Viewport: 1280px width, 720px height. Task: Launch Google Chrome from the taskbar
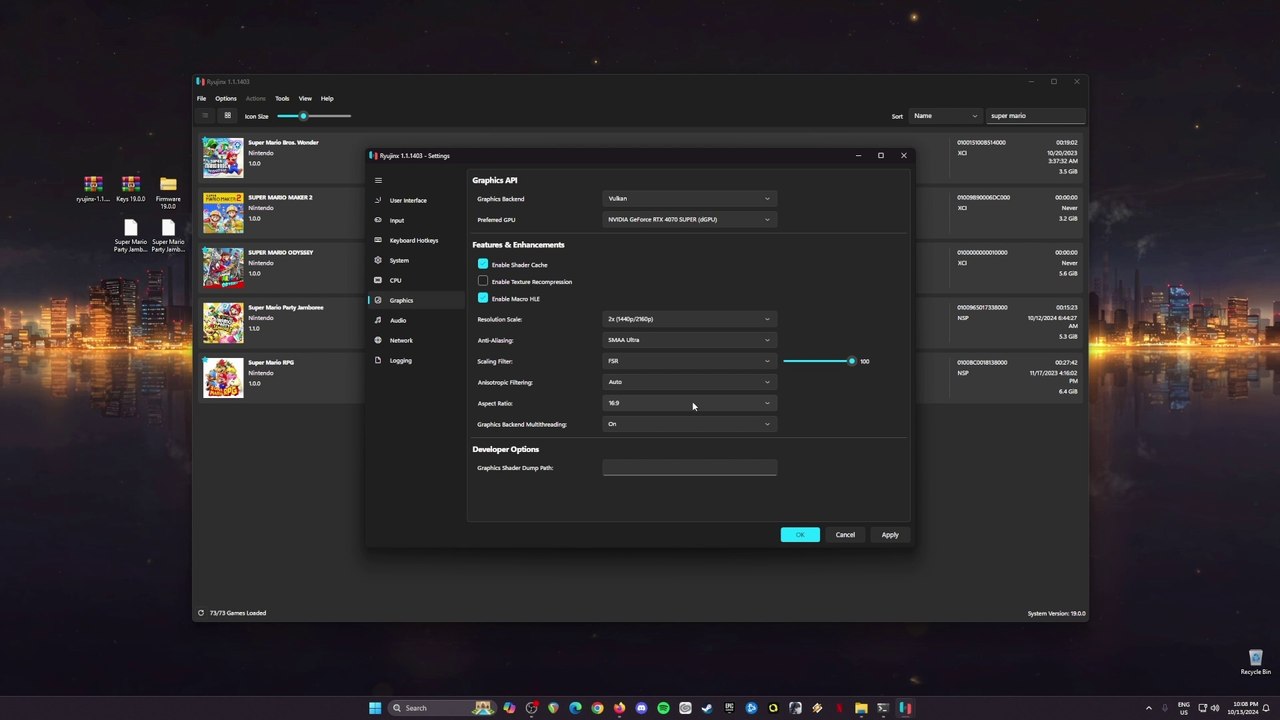[x=597, y=708]
